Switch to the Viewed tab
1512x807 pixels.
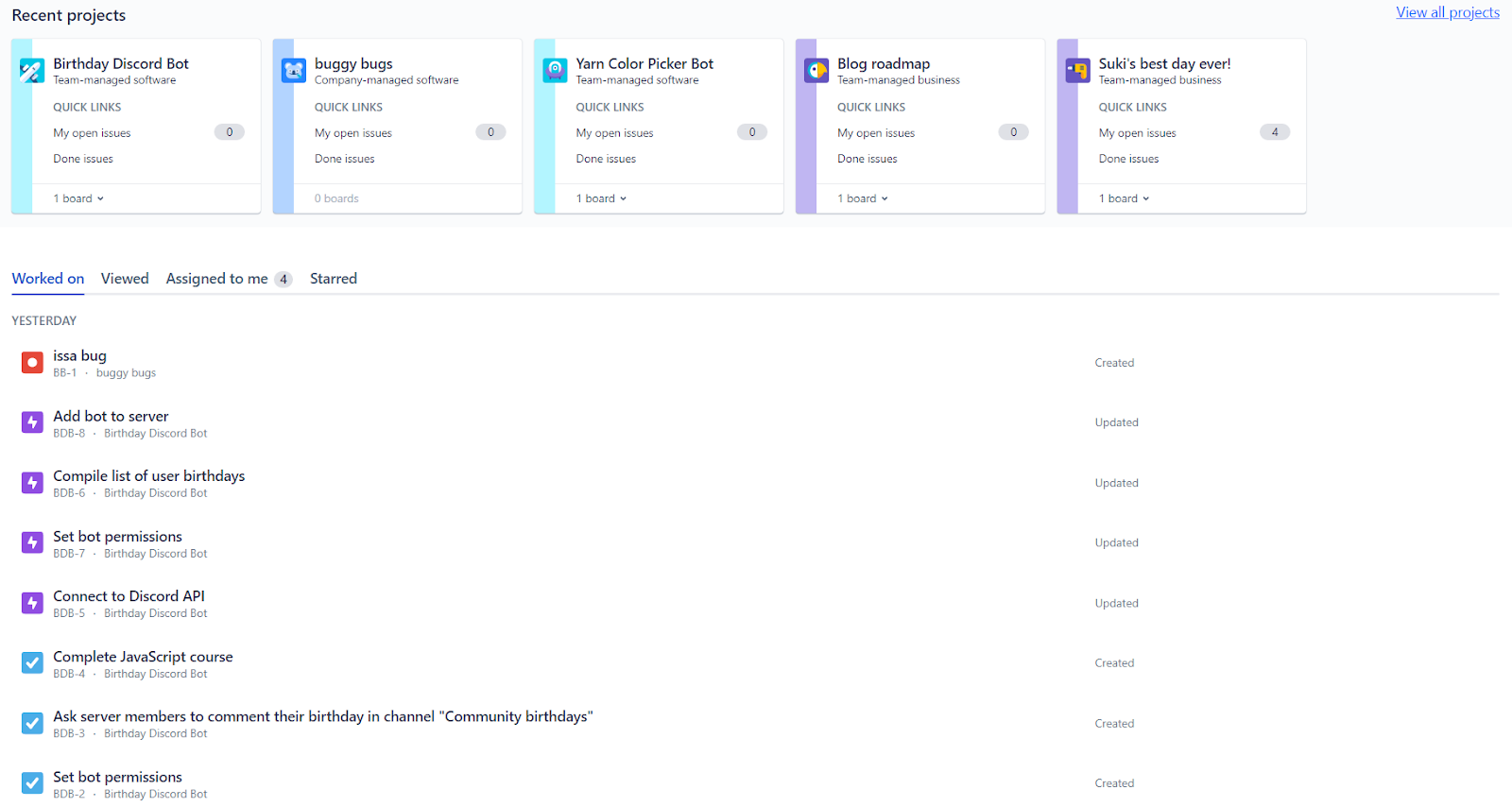[125, 279]
